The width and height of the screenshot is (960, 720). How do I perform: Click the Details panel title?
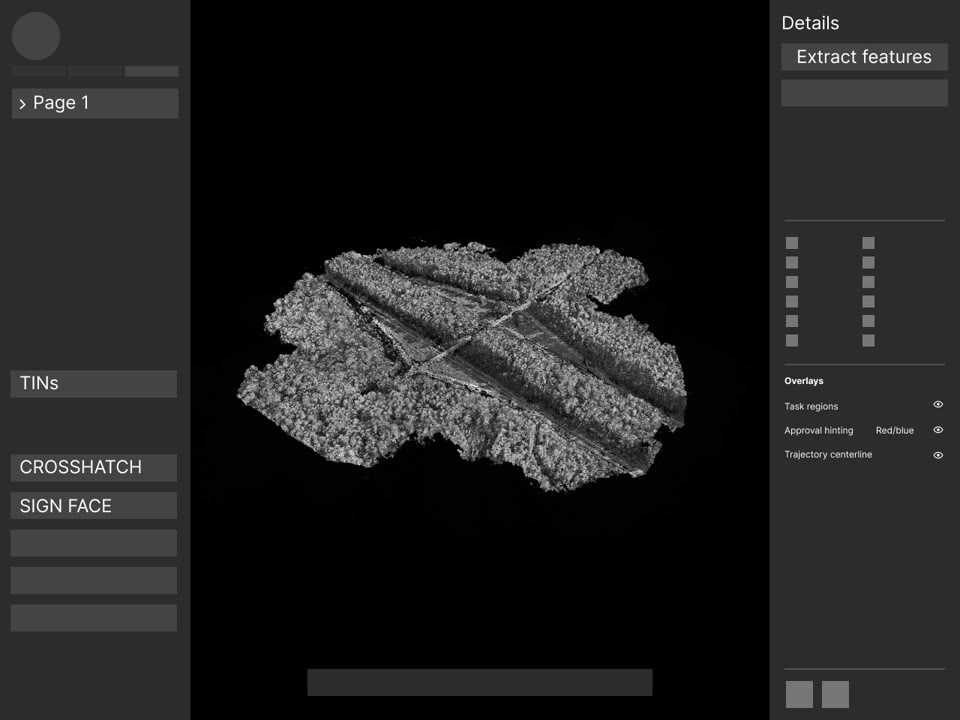tap(810, 23)
